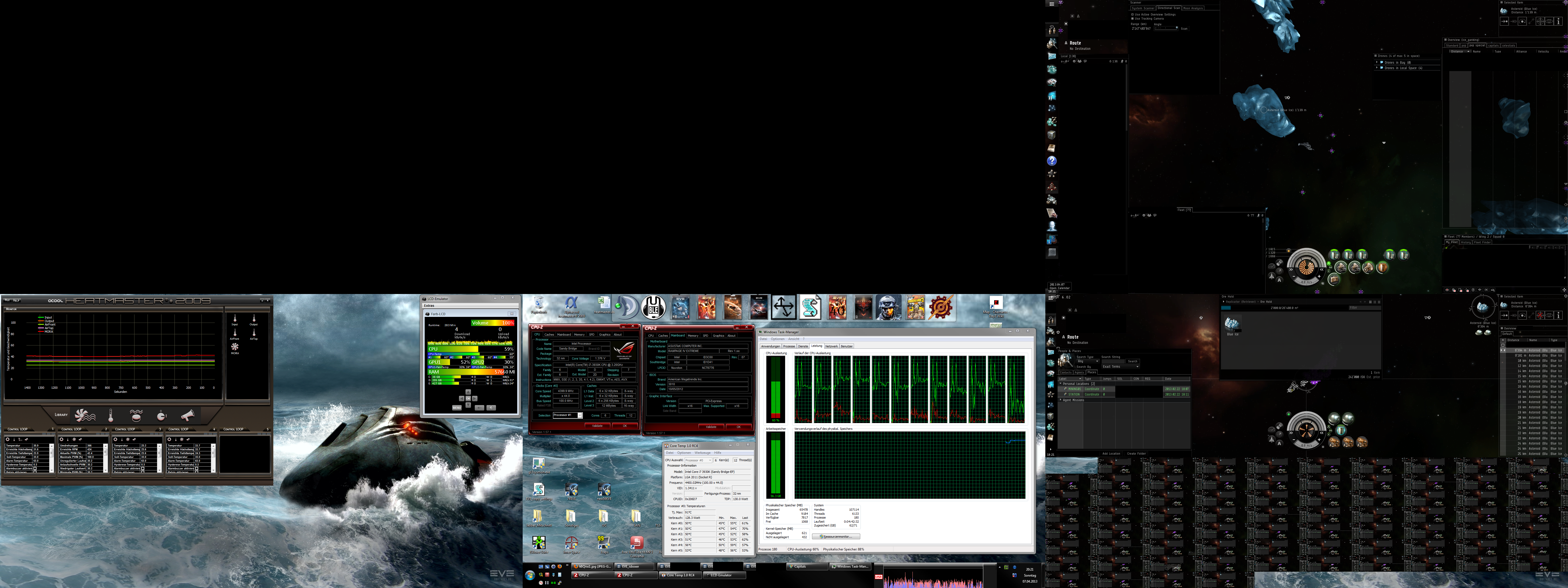Enable Use Tracking Camera checkbox
The width and height of the screenshot is (1568, 588).
[1133, 19]
